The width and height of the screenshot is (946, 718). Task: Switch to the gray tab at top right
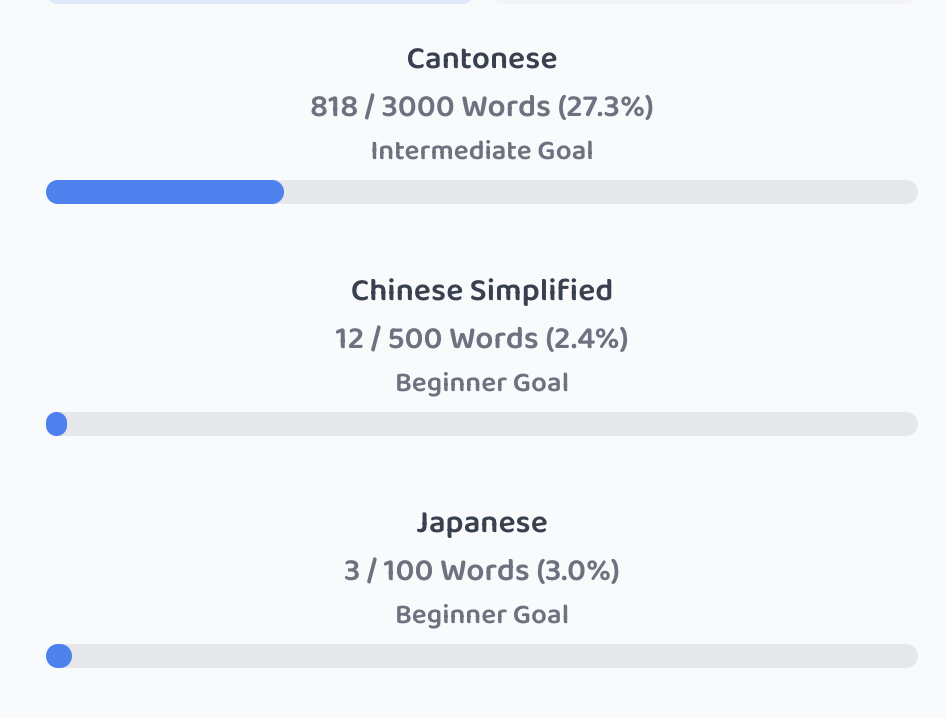pos(703,2)
